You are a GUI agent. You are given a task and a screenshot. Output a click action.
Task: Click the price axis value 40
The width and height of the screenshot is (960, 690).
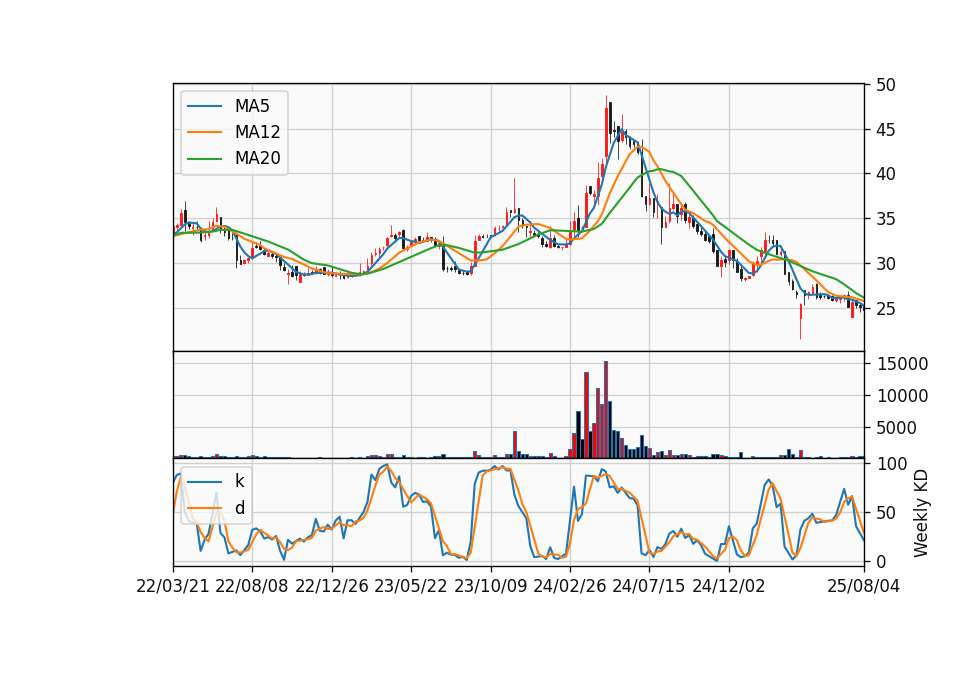click(885, 174)
